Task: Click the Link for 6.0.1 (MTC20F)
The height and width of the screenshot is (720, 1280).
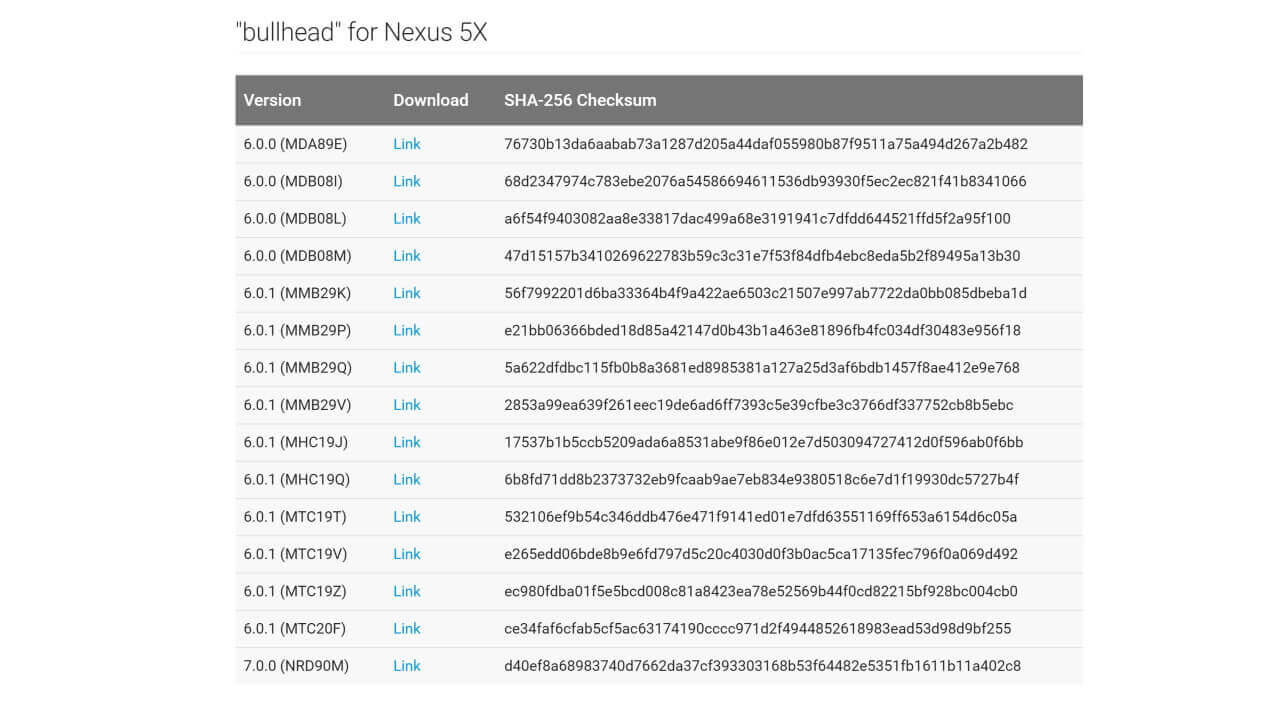Action: click(x=406, y=628)
